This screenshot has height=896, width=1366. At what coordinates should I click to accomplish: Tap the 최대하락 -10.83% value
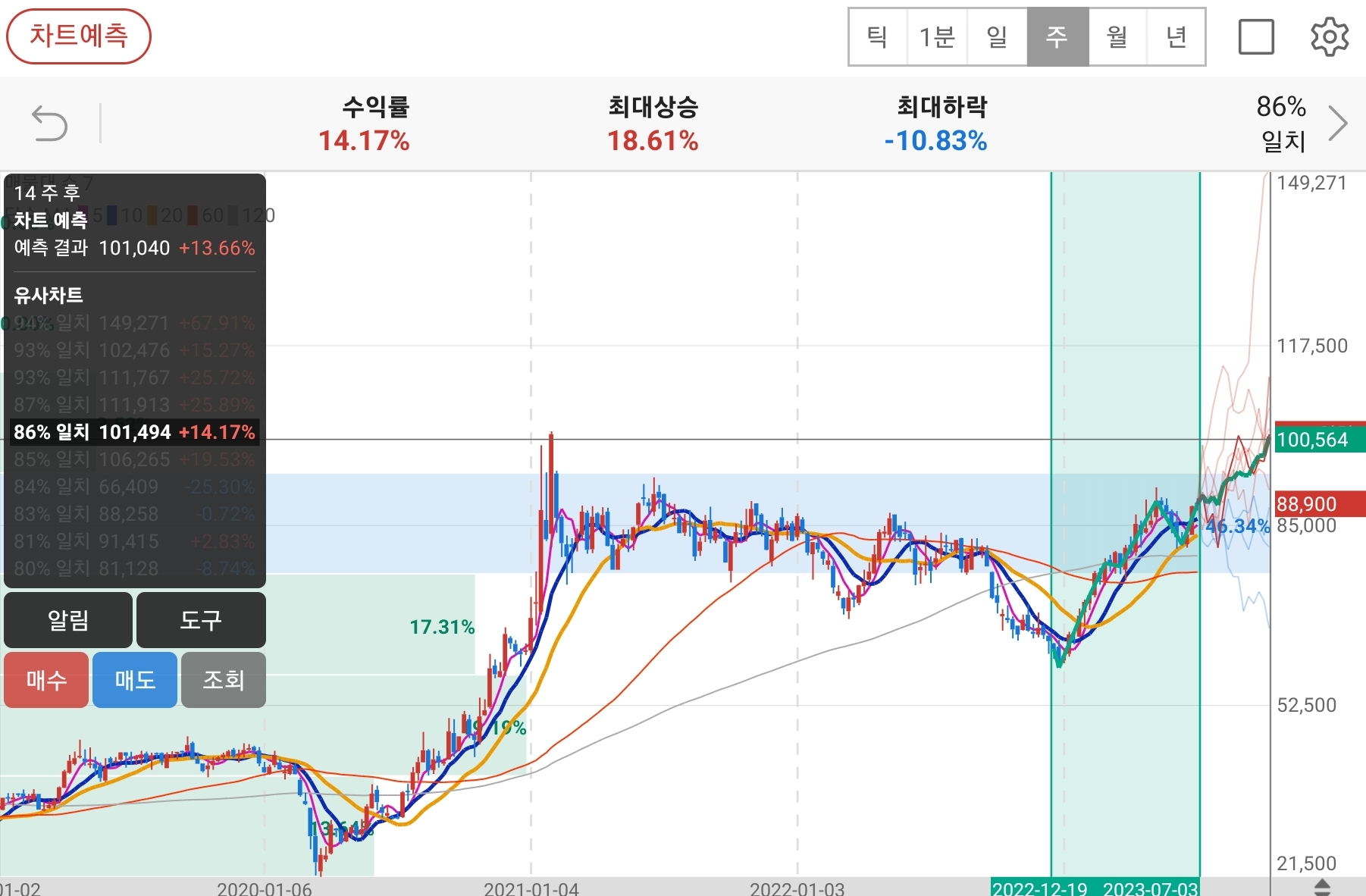[x=935, y=141]
